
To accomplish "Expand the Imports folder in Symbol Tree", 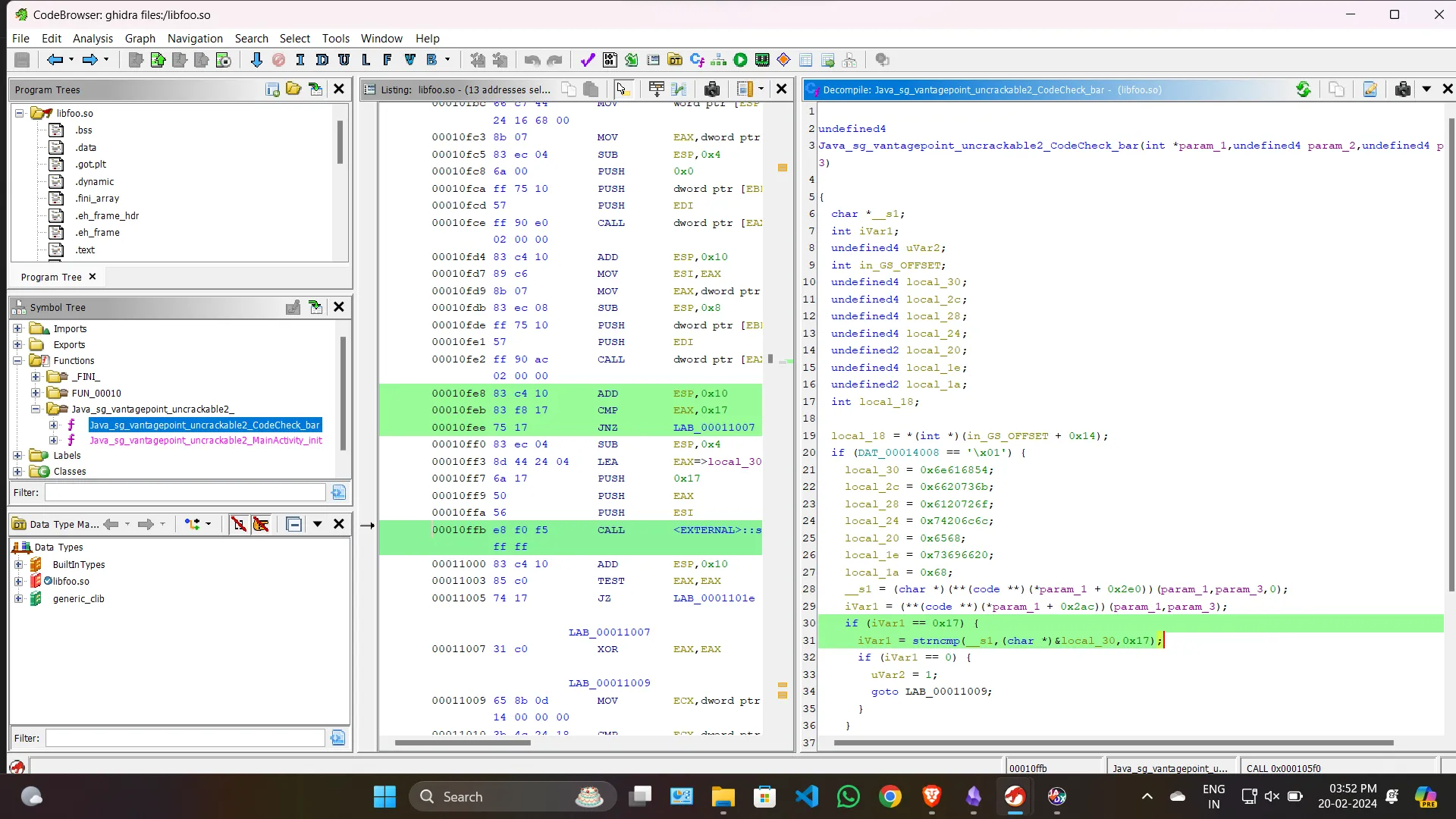I will coord(17,328).
